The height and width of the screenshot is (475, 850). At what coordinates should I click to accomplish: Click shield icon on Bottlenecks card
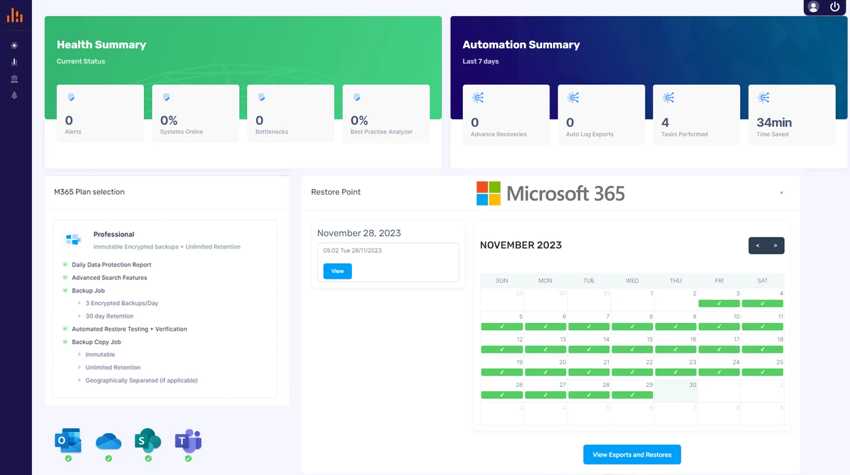tap(261, 98)
